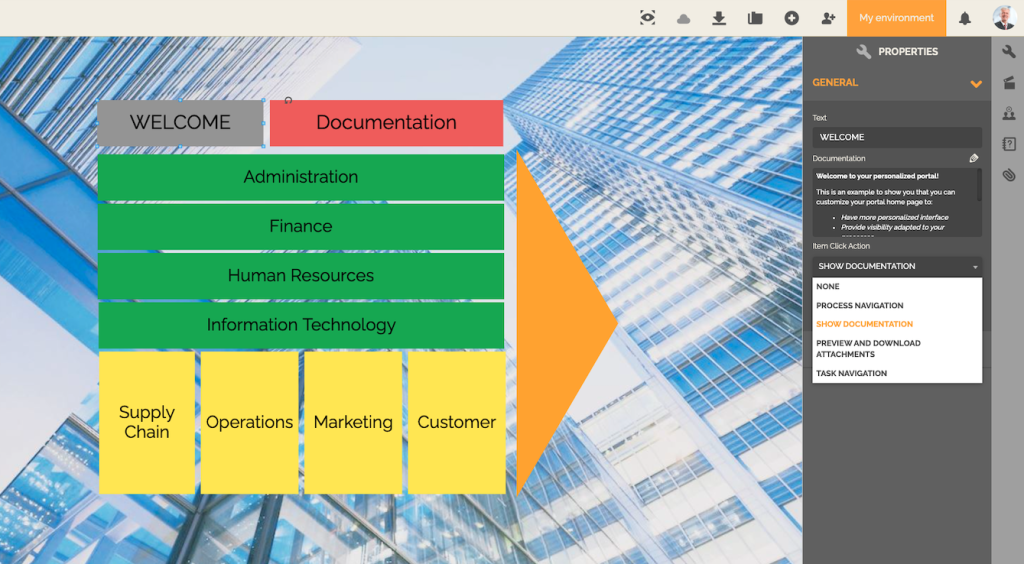Open the notifications bell

pos(965,18)
